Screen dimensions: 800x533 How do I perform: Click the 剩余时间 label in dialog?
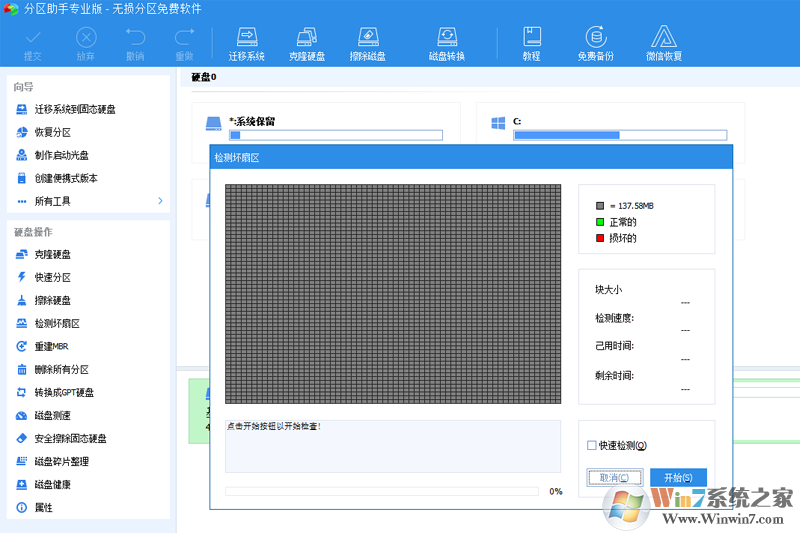(x=614, y=375)
